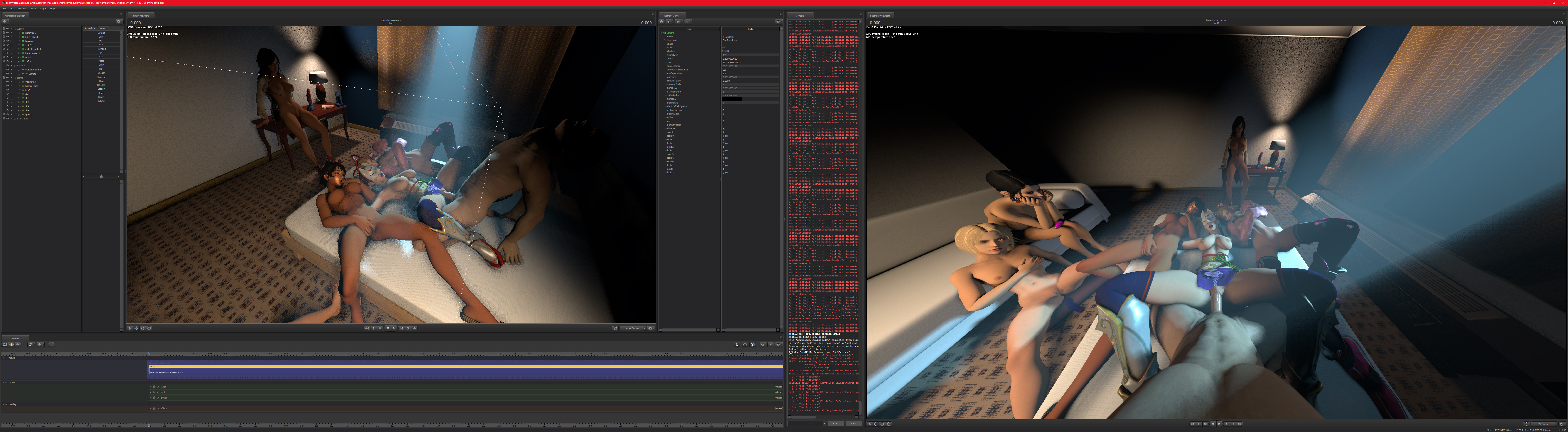Image resolution: width=1568 pixels, height=432 pixels.
Task: Select the Graph Editor mode icon
Action: (18, 344)
